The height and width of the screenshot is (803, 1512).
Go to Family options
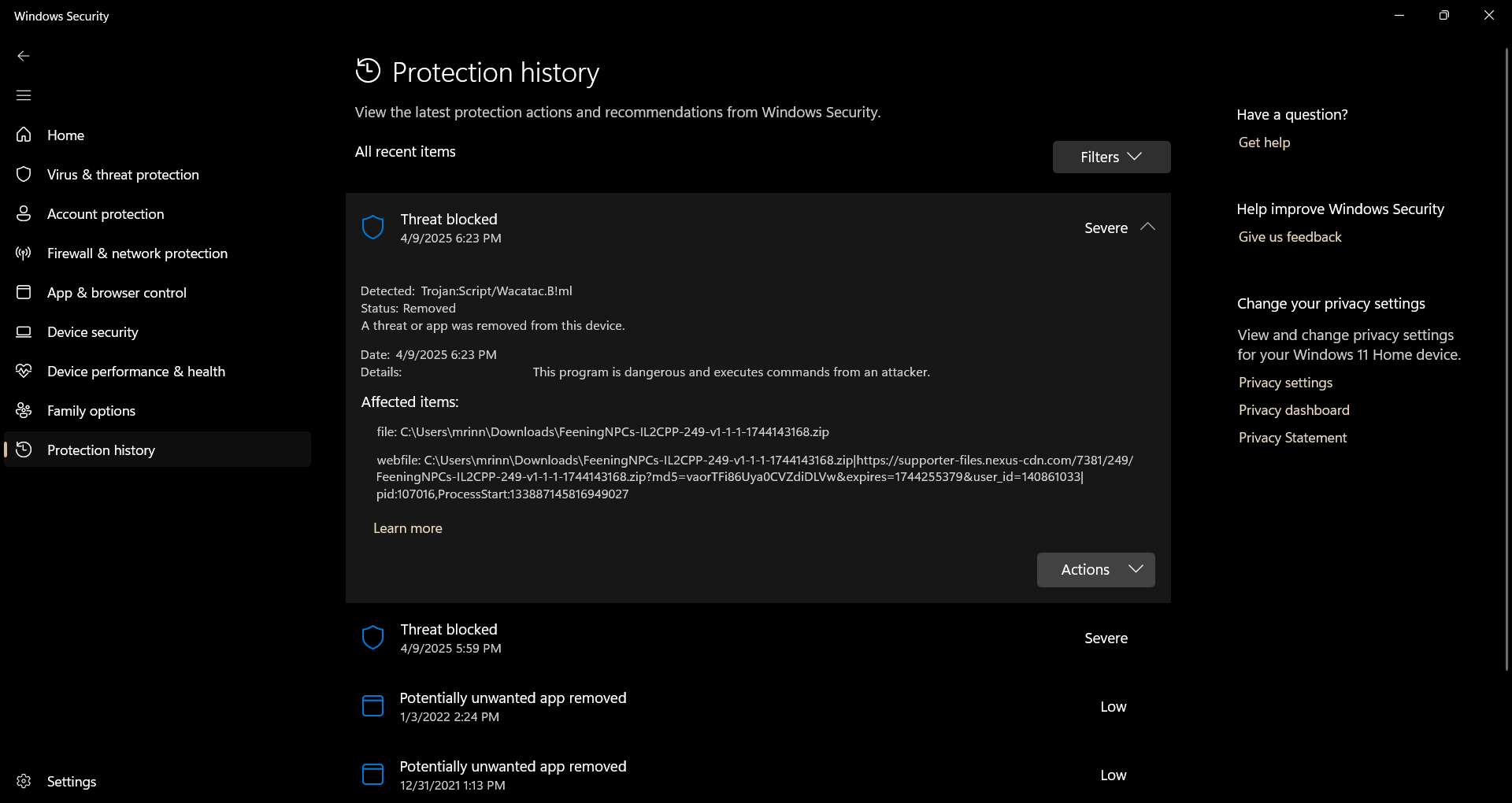click(157, 410)
